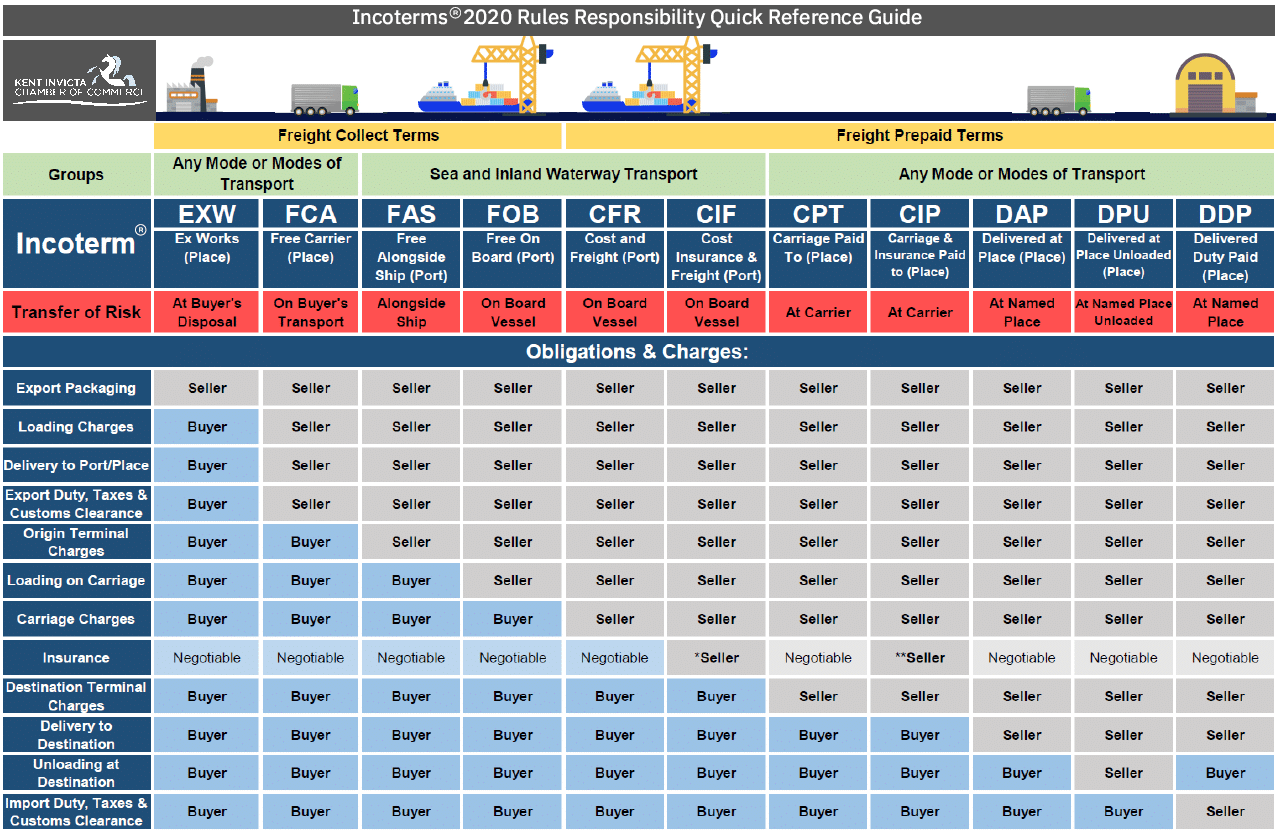The width and height of the screenshot is (1280, 833).
Task: Click the EXW Incoterm header
Action: pyautogui.click(x=207, y=214)
